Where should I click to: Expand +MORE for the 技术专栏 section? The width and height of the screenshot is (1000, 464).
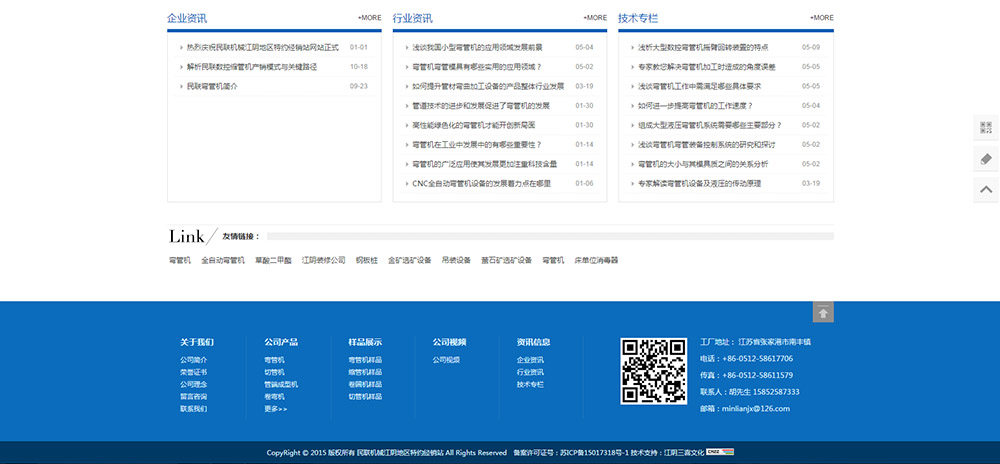tap(821, 18)
